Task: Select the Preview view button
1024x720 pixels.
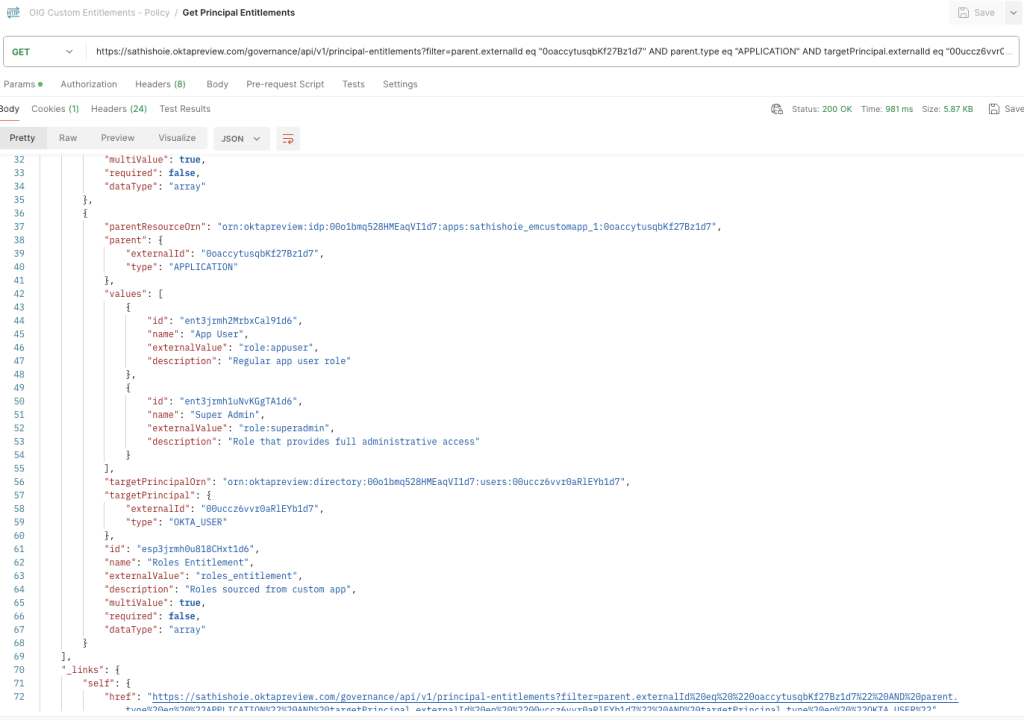Action: click(118, 138)
